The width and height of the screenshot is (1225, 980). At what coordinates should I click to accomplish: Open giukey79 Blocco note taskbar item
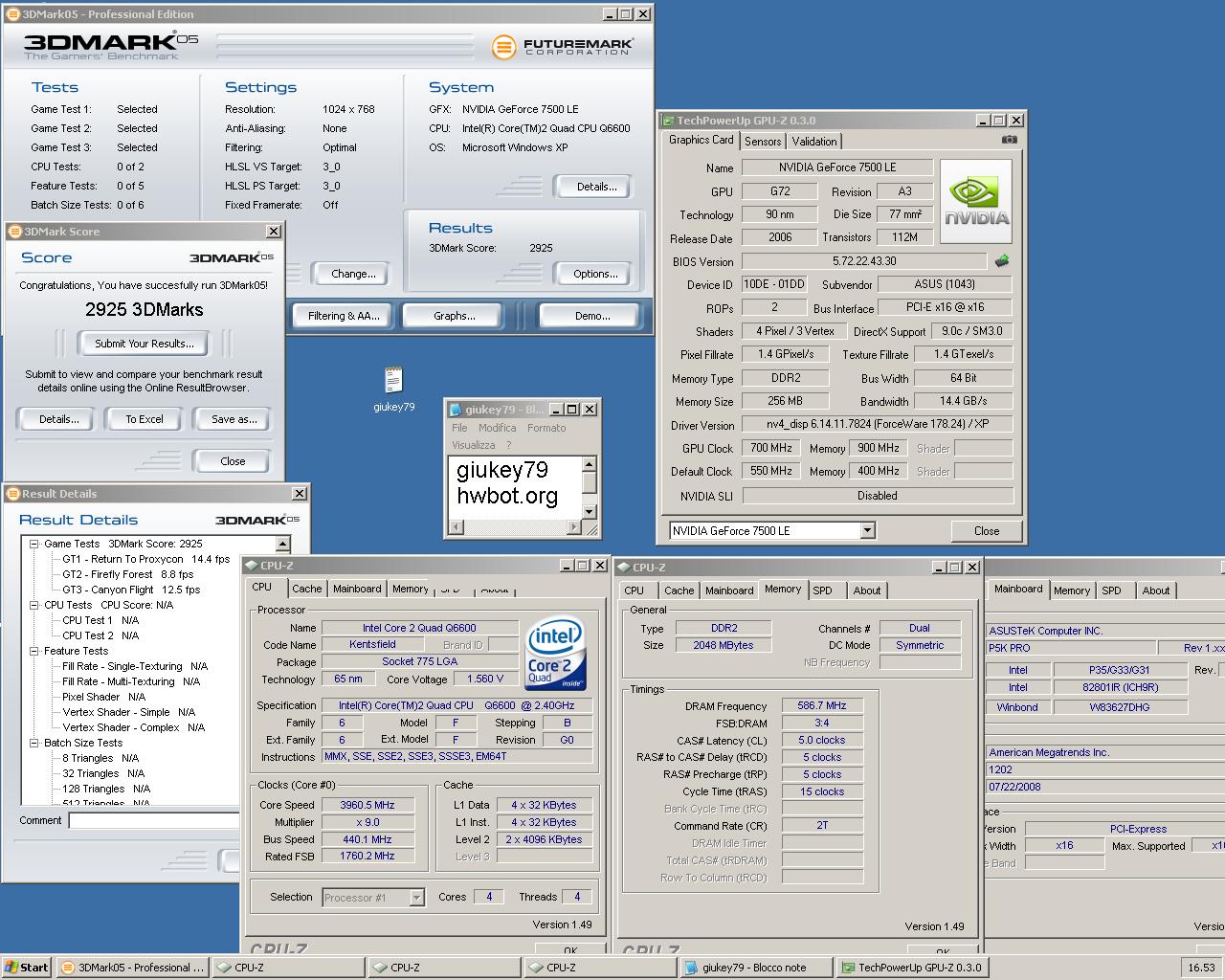pyautogui.click(x=757, y=968)
